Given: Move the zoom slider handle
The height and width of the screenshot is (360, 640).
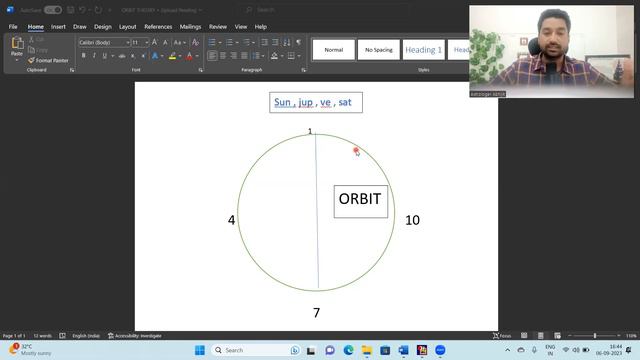Looking at the screenshot, I should tap(595, 336).
